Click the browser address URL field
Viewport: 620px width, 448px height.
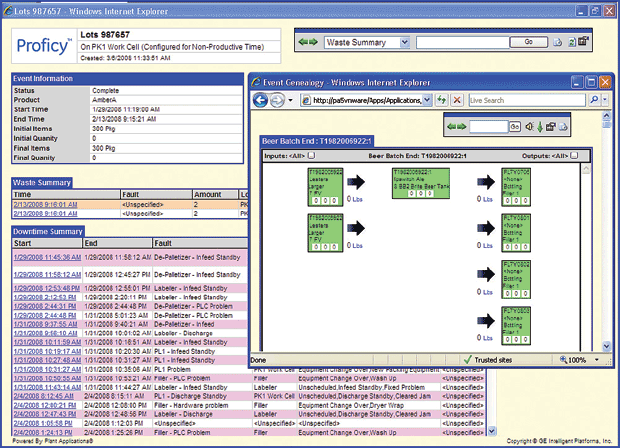point(367,100)
